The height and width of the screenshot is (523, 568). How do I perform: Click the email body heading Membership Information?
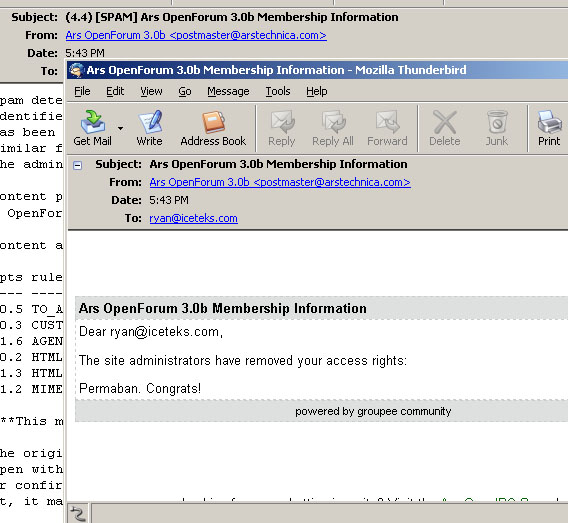(x=222, y=308)
